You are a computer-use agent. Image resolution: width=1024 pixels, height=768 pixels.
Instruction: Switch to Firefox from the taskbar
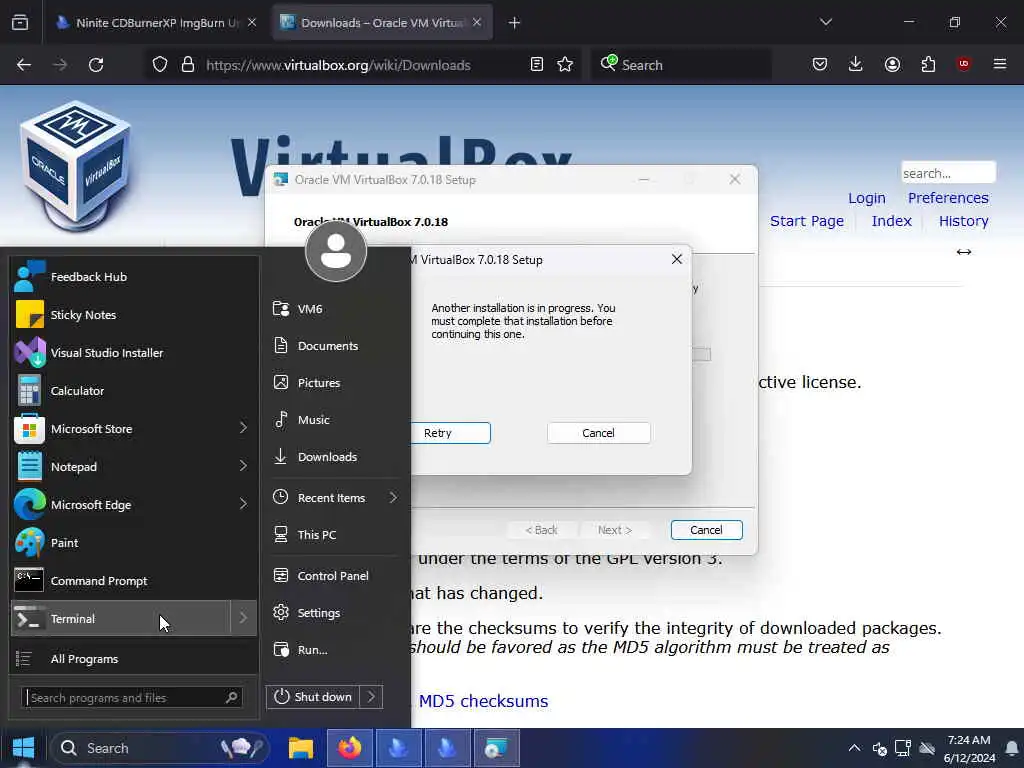pyautogui.click(x=349, y=748)
